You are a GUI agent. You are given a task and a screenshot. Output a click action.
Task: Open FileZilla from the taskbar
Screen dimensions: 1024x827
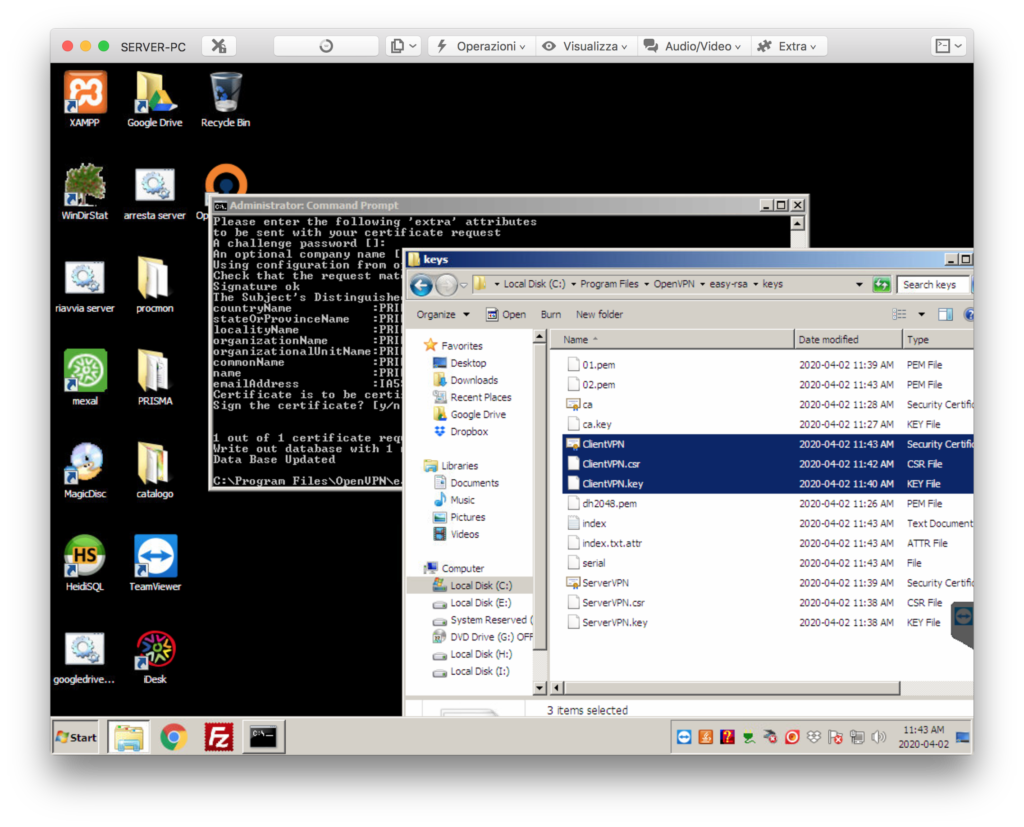pyautogui.click(x=218, y=738)
